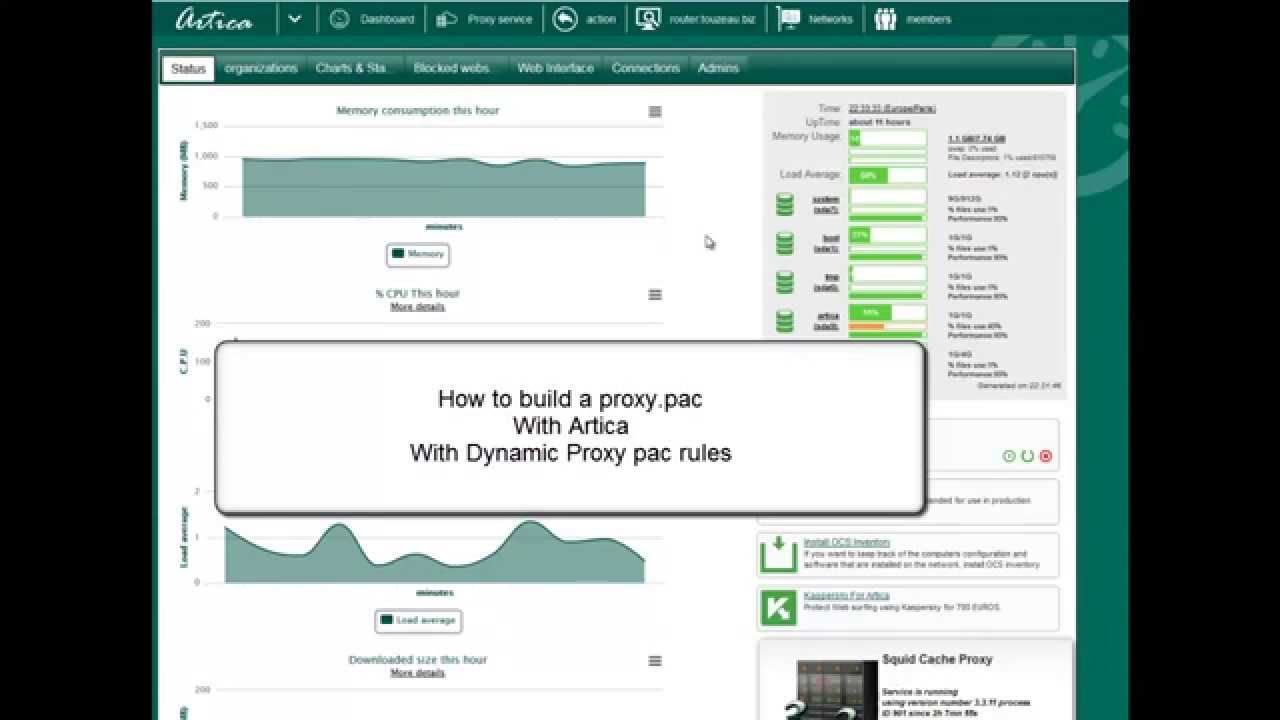Click the green start service icon
The image size is (1280, 720).
1009,456
